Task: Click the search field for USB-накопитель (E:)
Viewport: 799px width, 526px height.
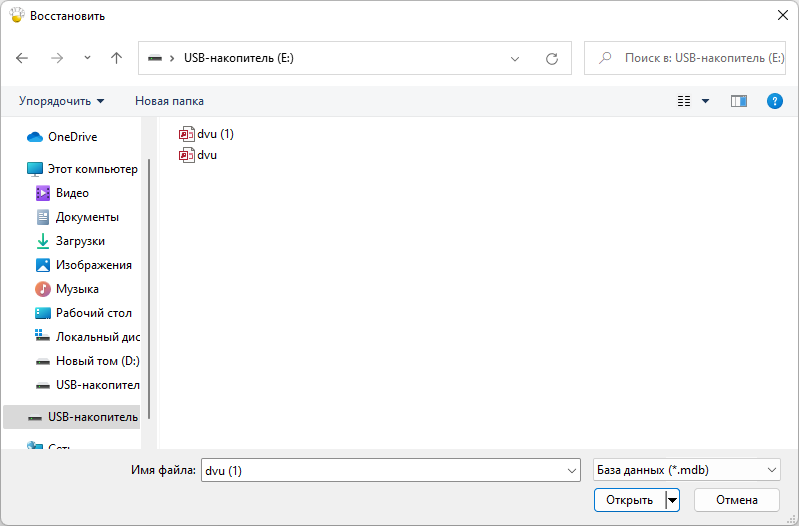Action: pyautogui.click(x=702, y=58)
